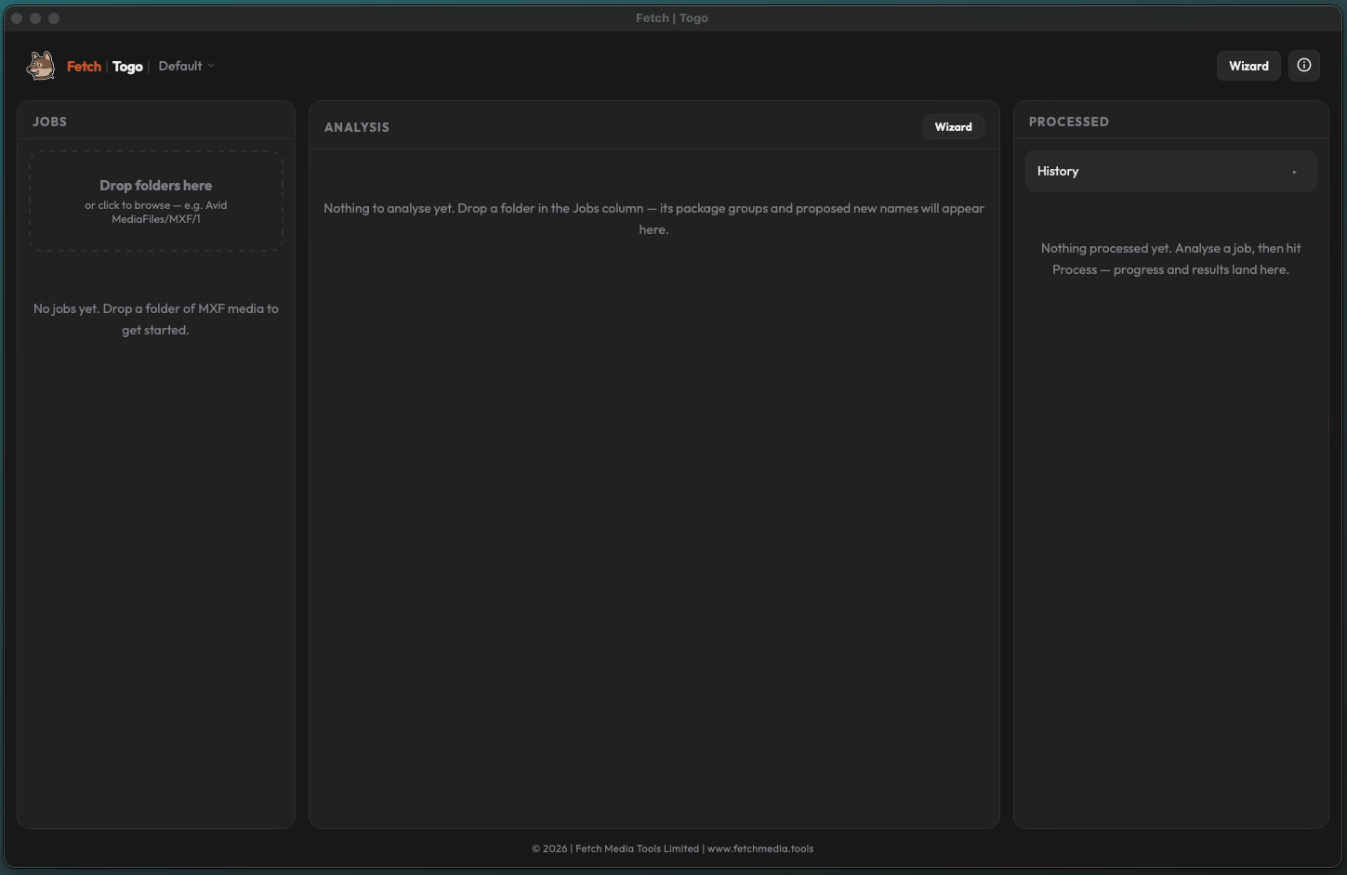The height and width of the screenshot is (875, 1347).
Task: Click the 'Nothing processed yet' message
Action: 1171,259
